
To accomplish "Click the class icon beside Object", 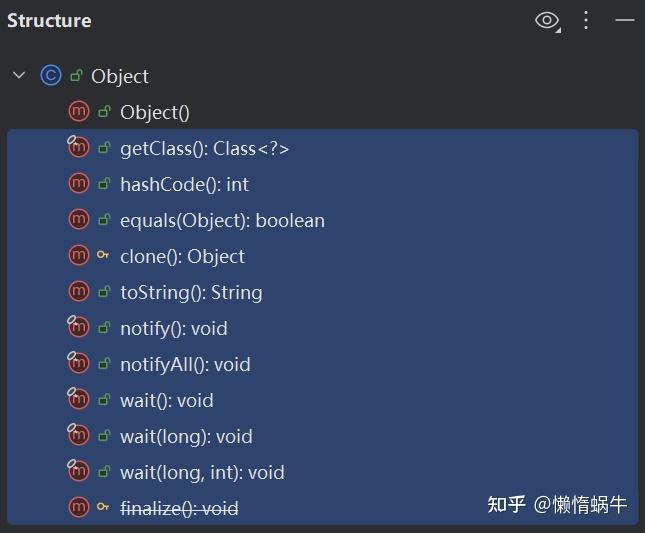I will pos(51,76).
